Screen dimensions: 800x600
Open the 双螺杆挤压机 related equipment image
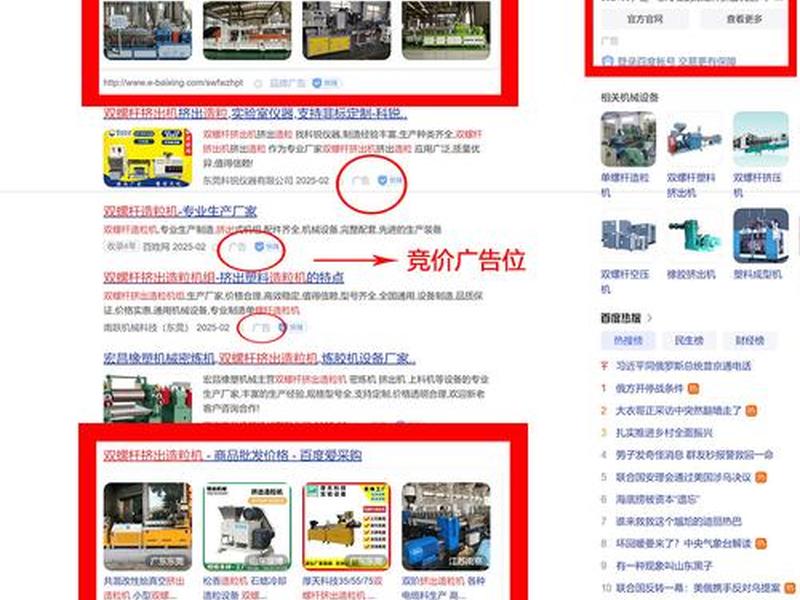761,139
